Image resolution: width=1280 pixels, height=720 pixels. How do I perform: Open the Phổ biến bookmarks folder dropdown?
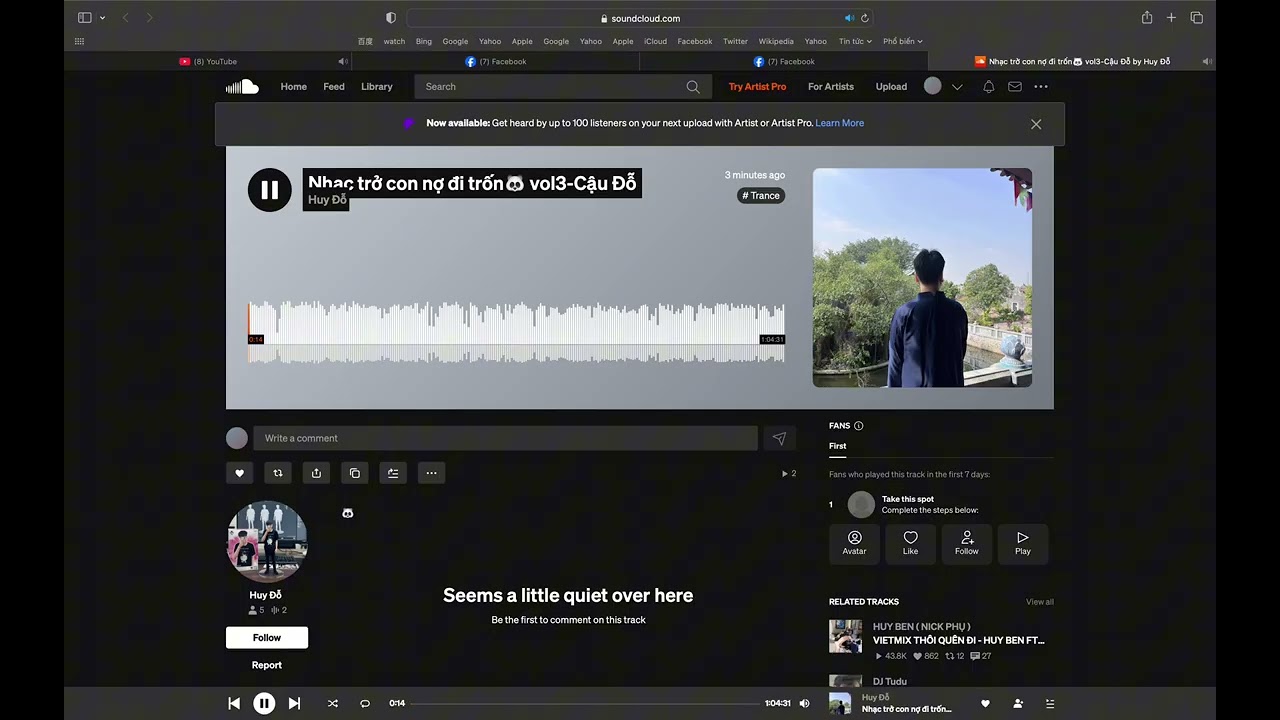click(x=903, y=42)
